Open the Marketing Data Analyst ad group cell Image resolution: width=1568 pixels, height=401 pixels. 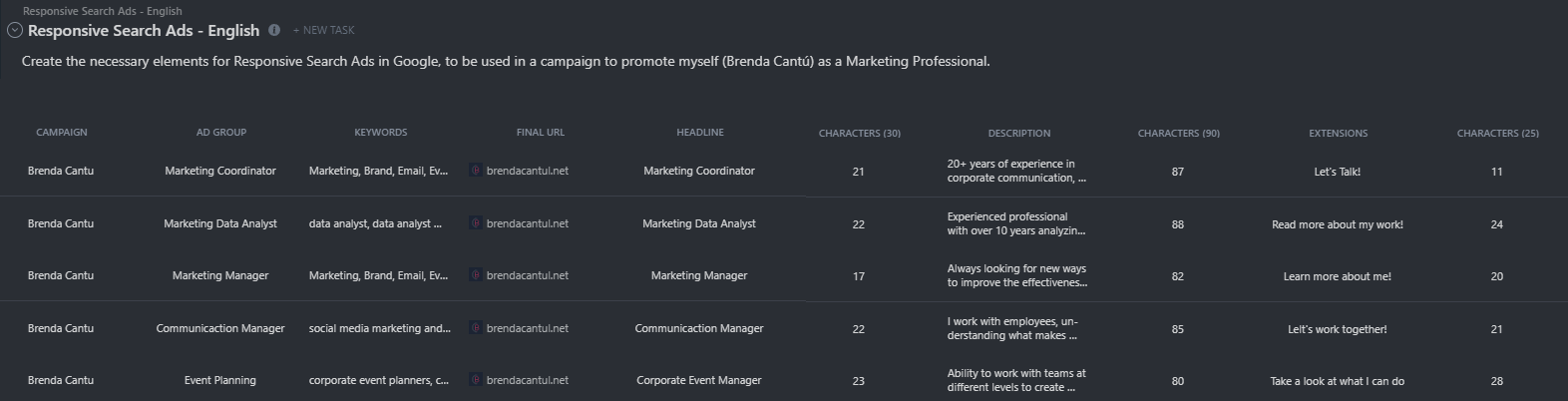pyautogui.click(x=220, y=223)
